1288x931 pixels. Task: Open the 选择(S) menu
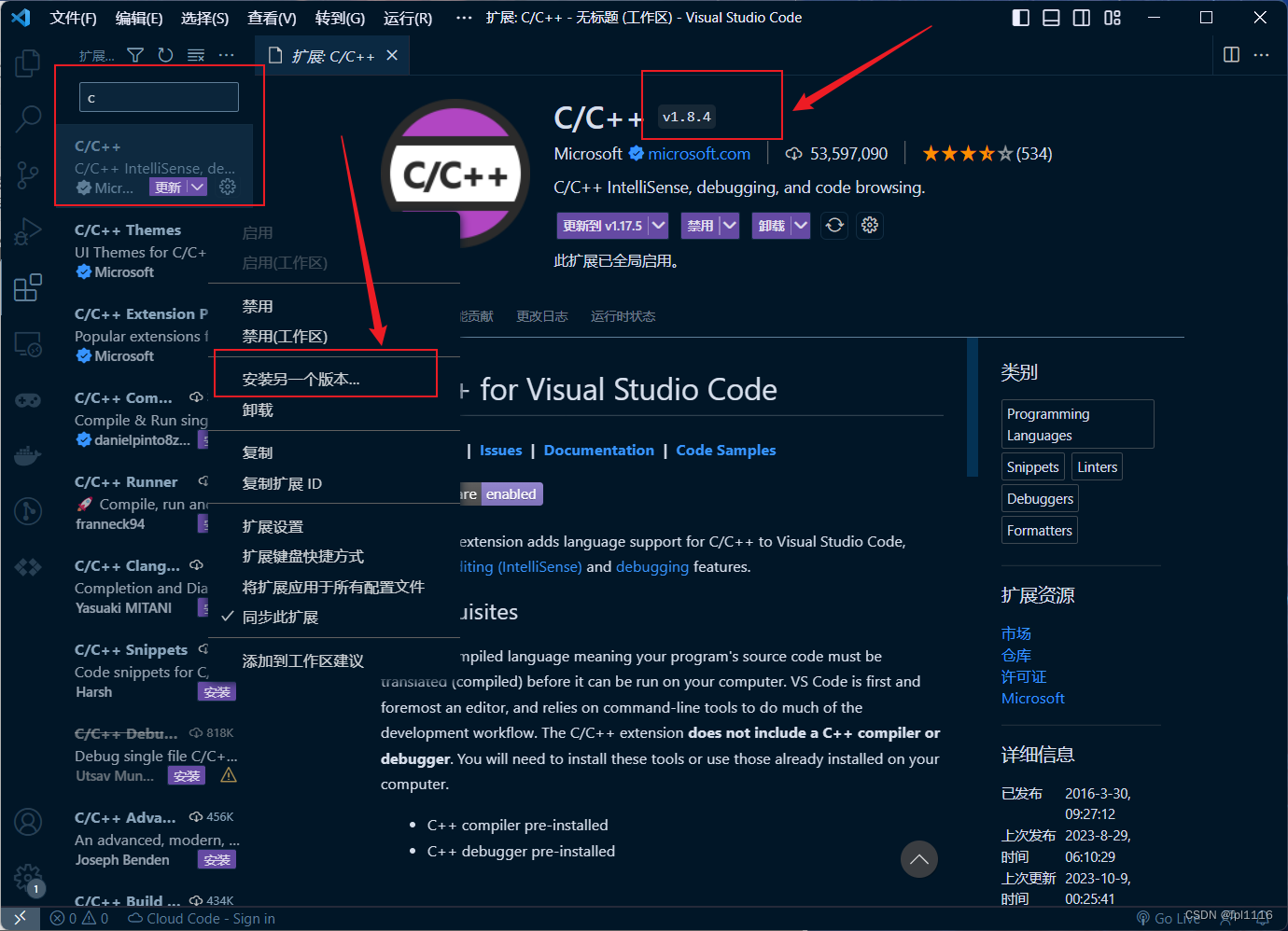204,18
